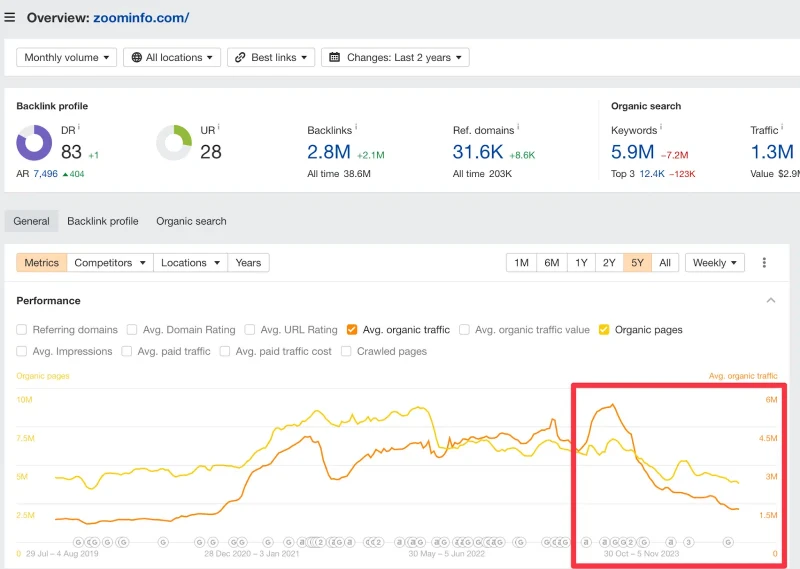This screenshot has width=800, height=569.
Task: Open the 1.3M traffic value
Action: (x=772, y=152)
